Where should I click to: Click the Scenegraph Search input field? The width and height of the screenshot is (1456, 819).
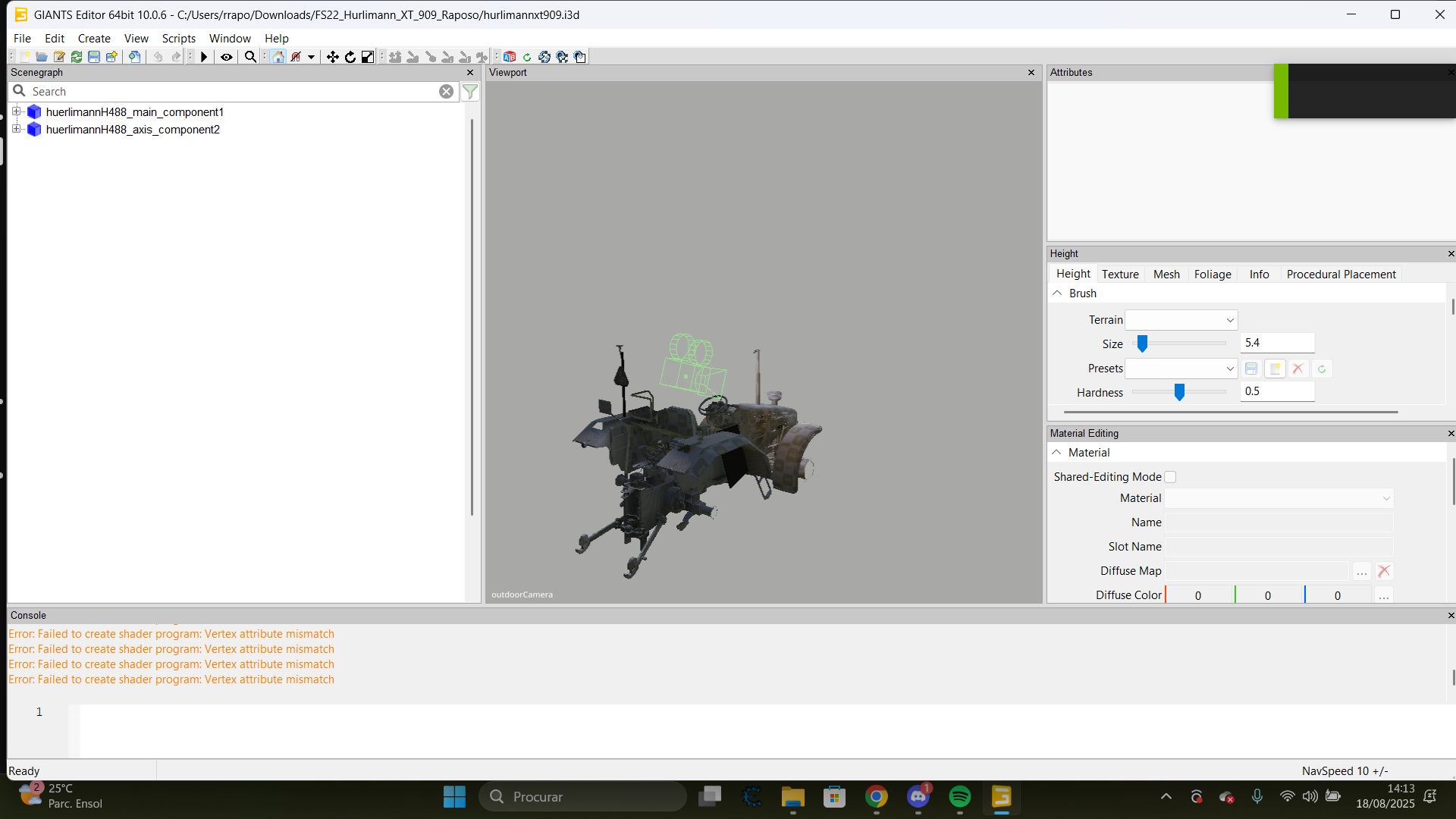(x=234, y=92)
